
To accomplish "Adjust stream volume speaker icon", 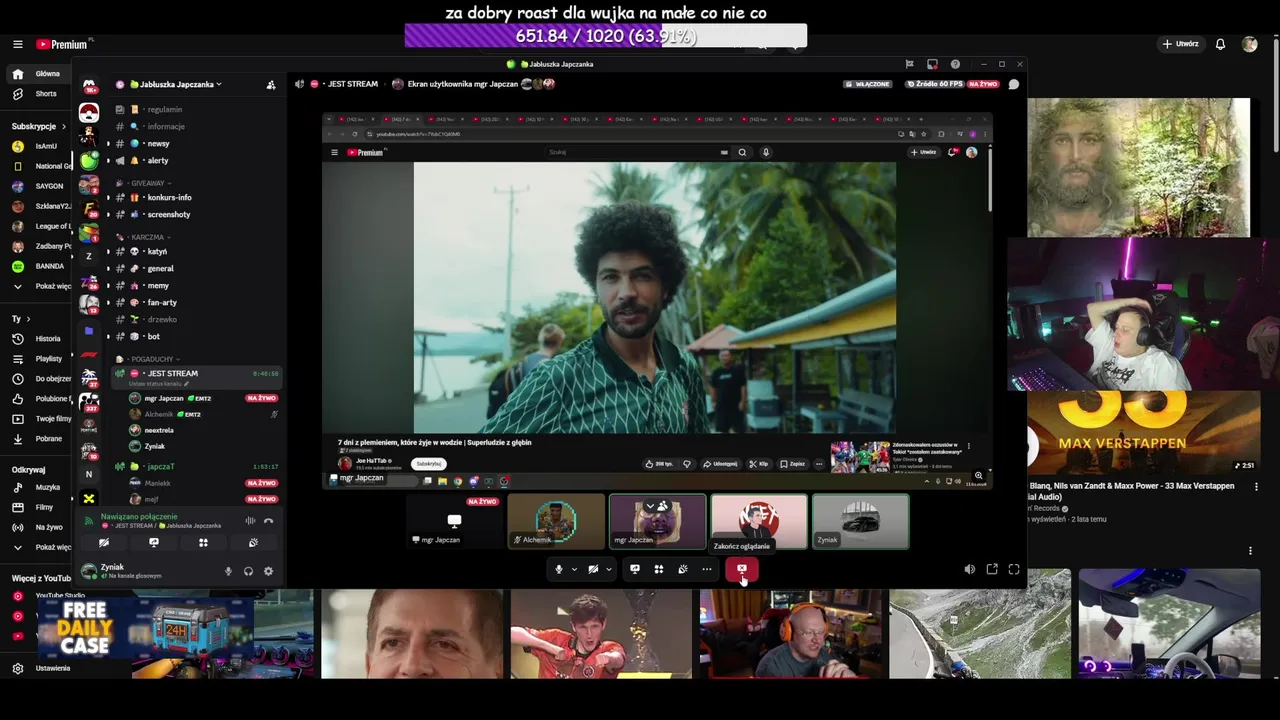I will click(x=969, y=569).
